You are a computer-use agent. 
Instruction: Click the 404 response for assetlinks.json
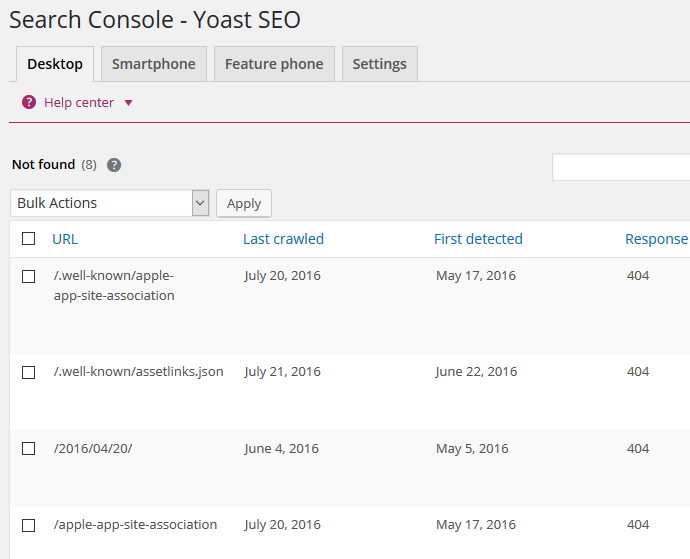pos(638,372)
